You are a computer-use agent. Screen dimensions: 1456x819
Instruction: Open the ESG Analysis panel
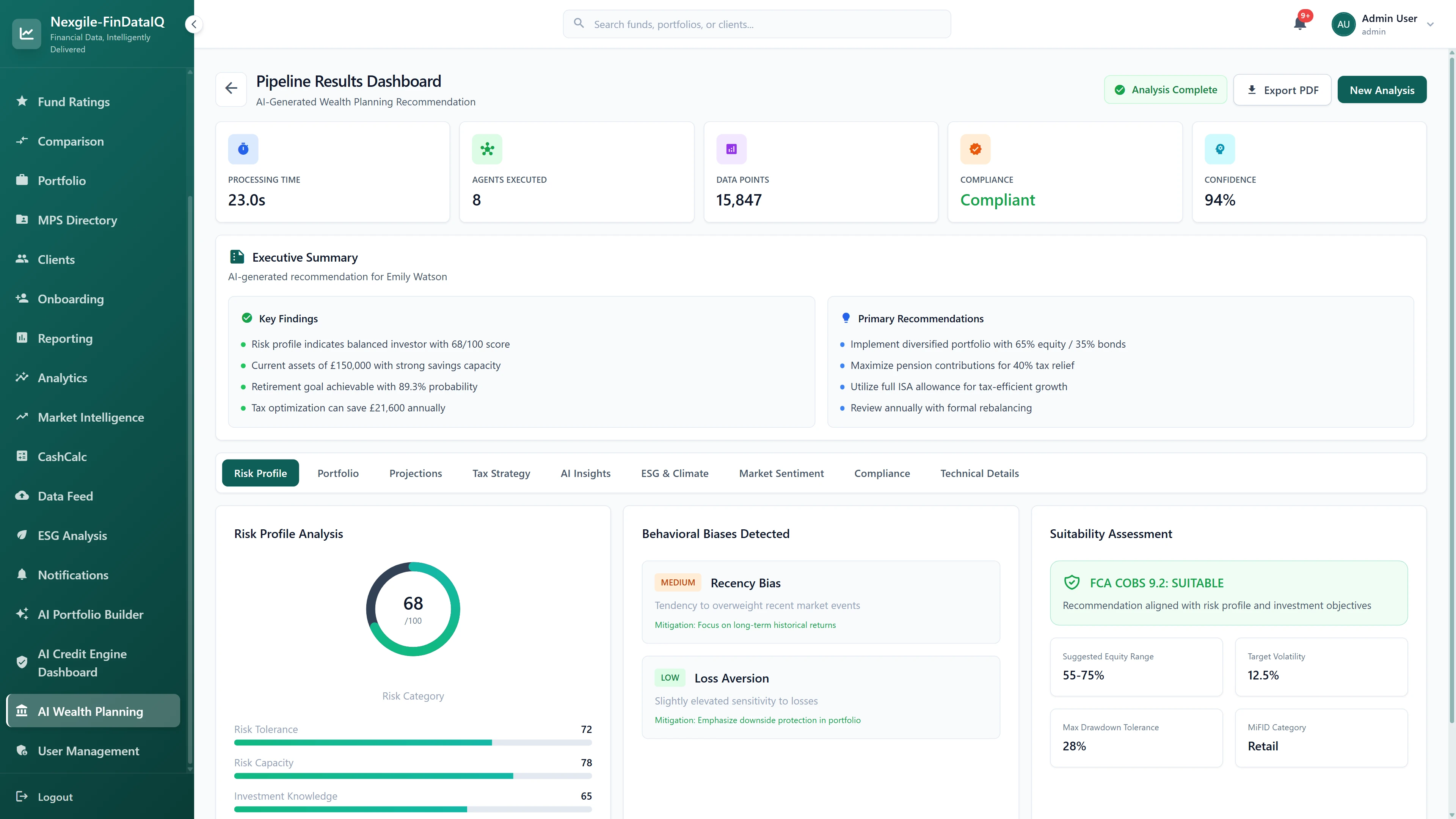[x=72, y=535]
